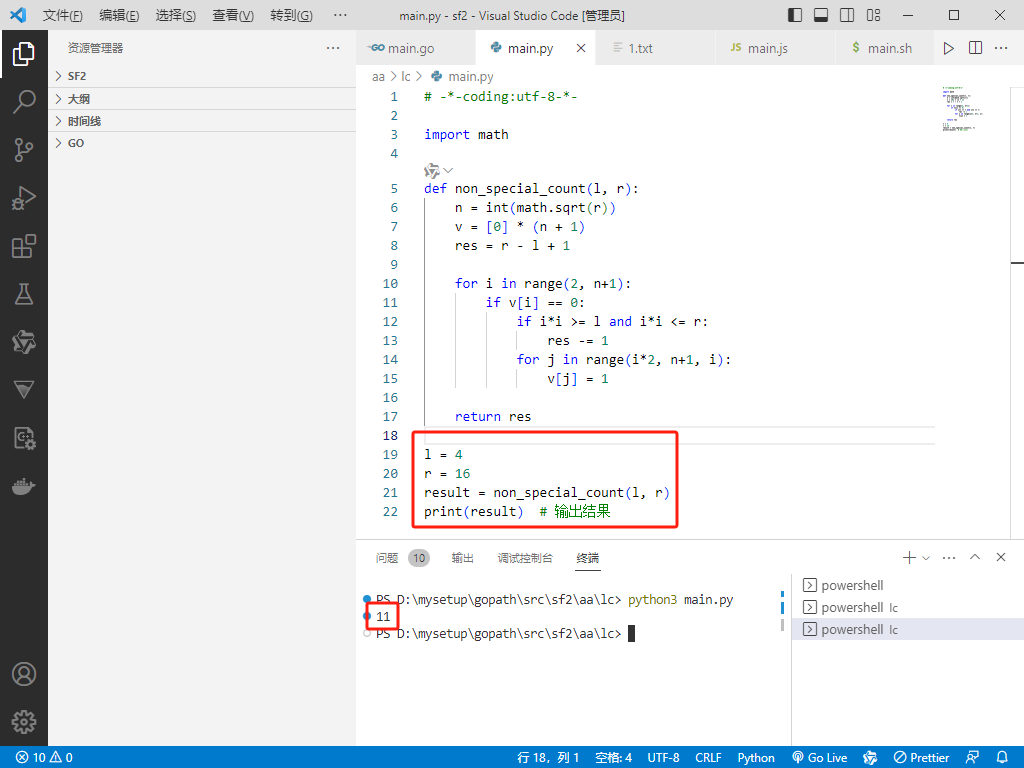Click 行 18, 列 1 cursor position
1024x768 pixels.
[548, 758]
